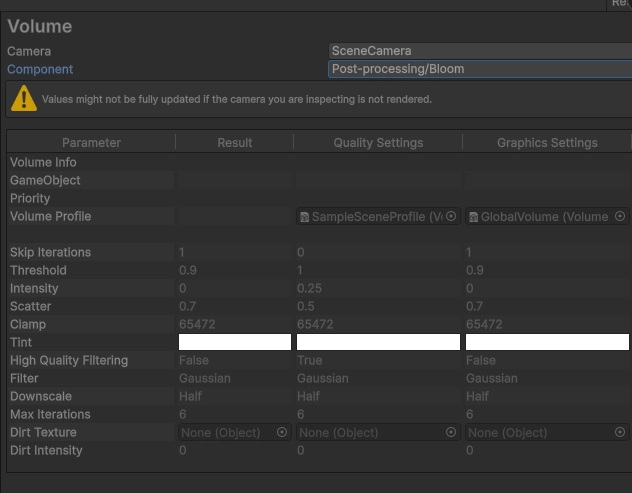Screen dimensions: 632x493
Task: Open object picker for Quality Settings Dirt Texture
Action: click(x=451, y=432)
